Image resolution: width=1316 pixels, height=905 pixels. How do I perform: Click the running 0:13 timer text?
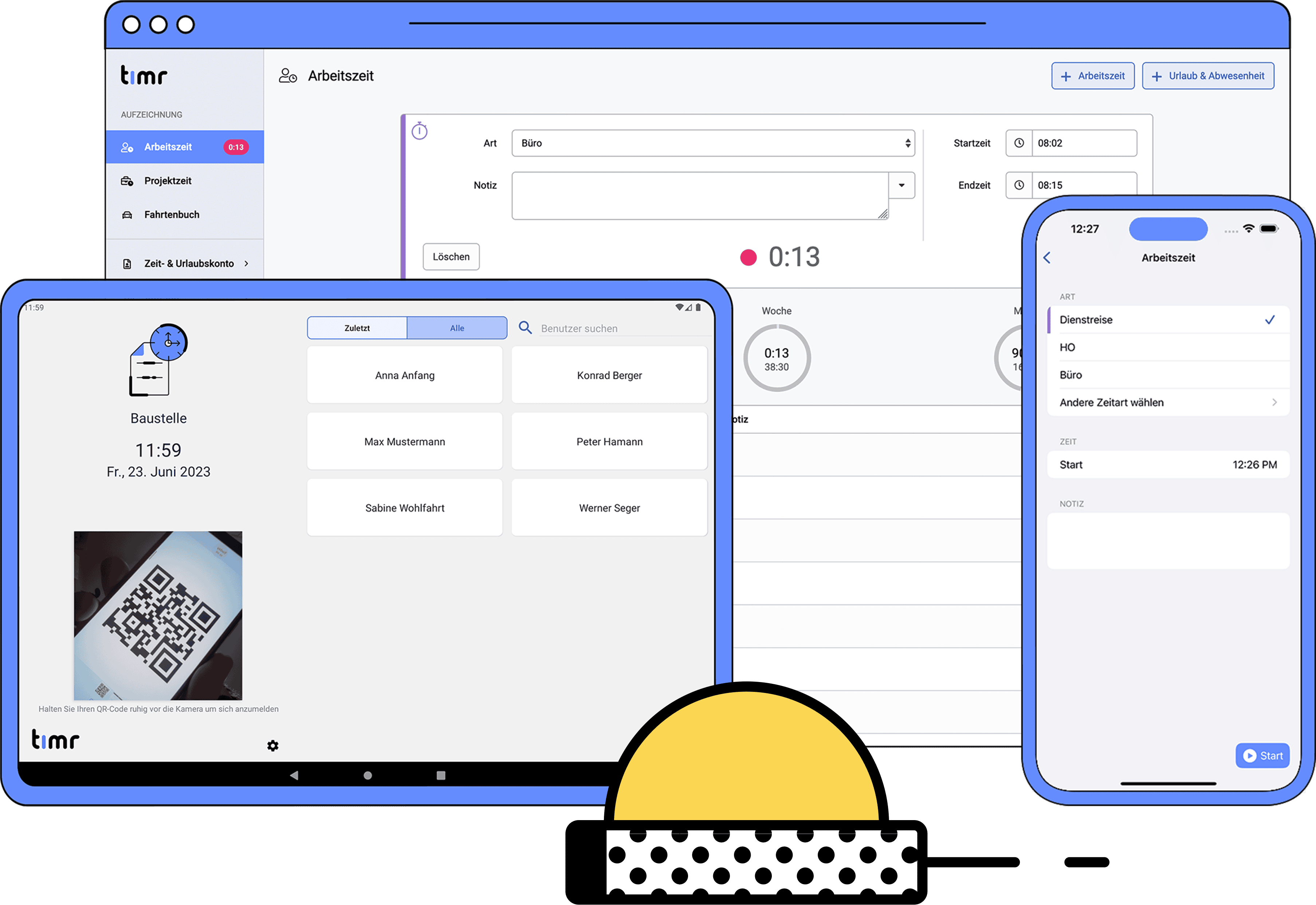(794, 257)
